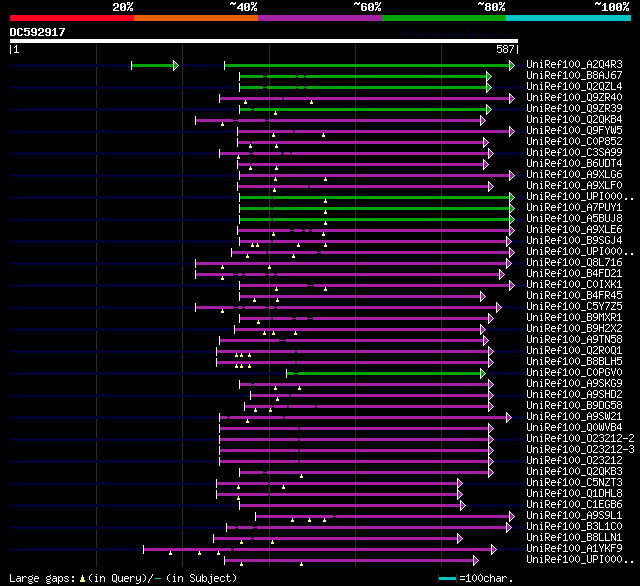Click the purple alignment bar of UniRef100_Q8L716
The width and height of the screenshot is (640, 586).
pyautogui.click(x=353, y=263)
